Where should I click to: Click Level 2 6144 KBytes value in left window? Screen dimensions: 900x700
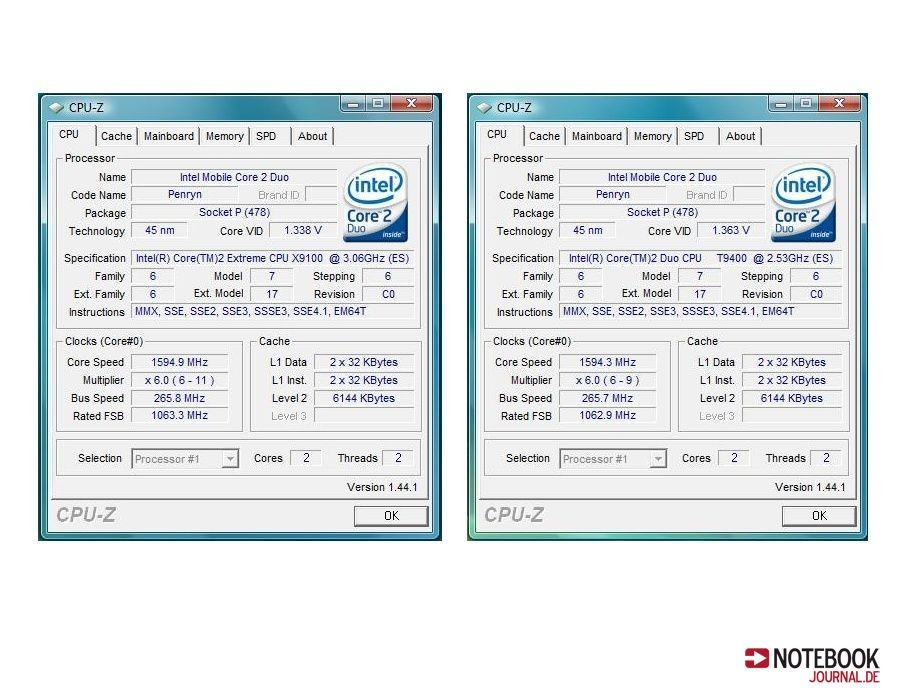tap(363, 398)
